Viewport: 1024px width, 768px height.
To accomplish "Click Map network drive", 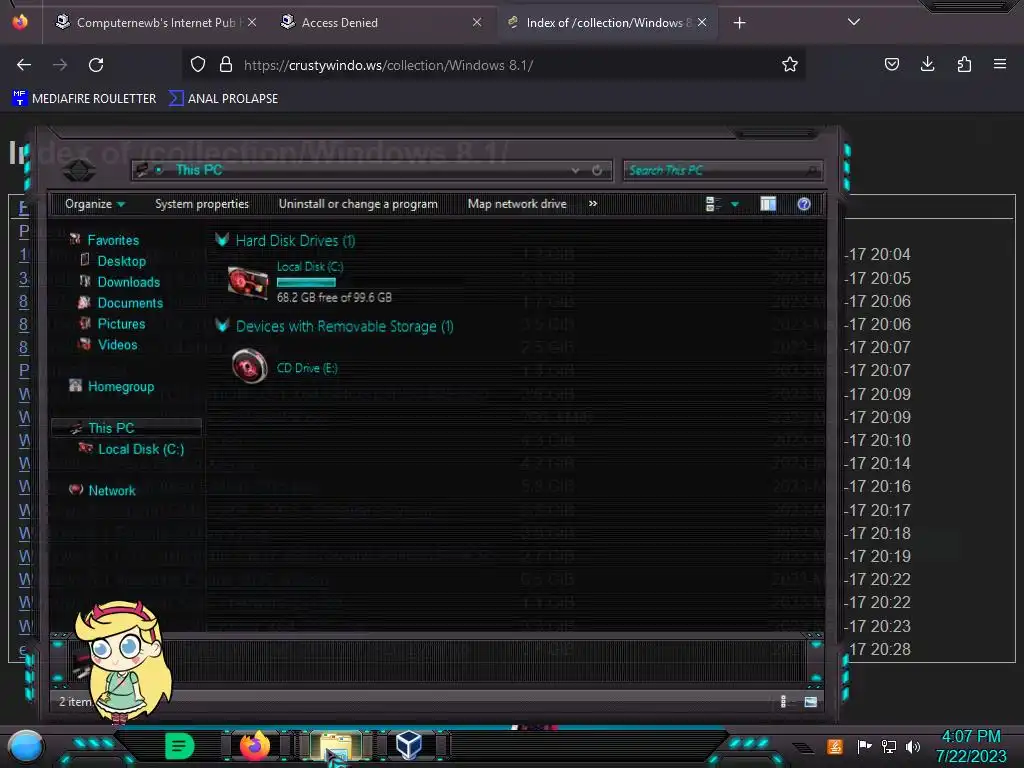I will (517, 204).
